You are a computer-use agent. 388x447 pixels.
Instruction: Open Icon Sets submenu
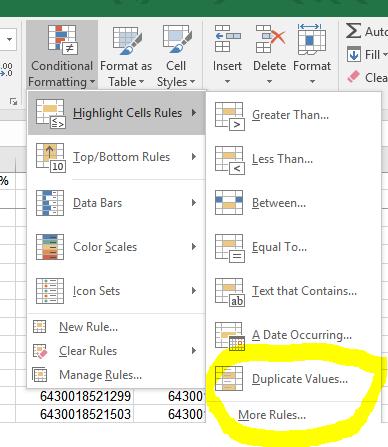[x=116, y=291]
